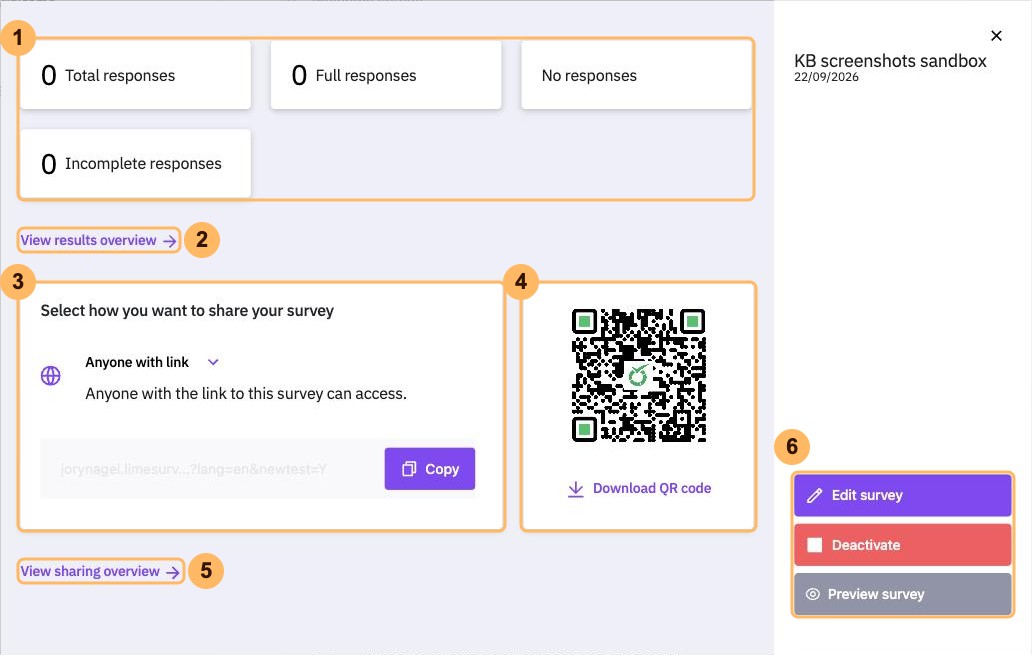Select the Incomplete responses card
Viewport: 1032px width, 655px height.
click(x=136, y=163)
